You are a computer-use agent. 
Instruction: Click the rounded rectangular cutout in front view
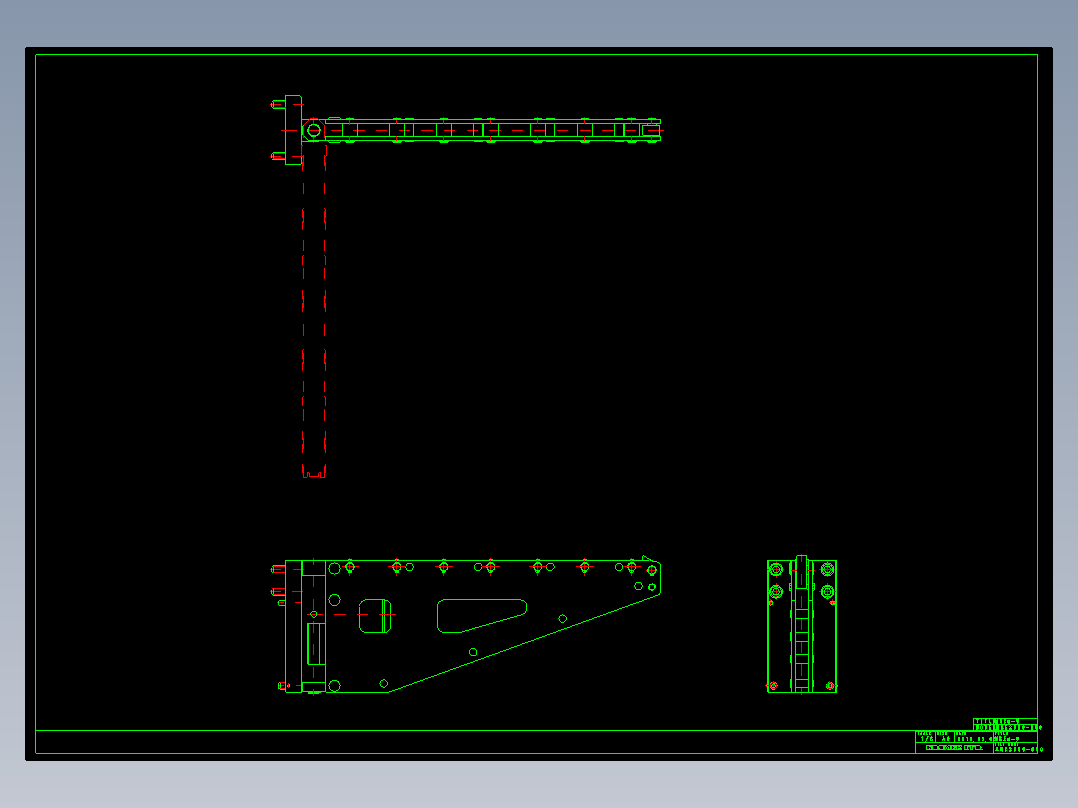[375, 615]
